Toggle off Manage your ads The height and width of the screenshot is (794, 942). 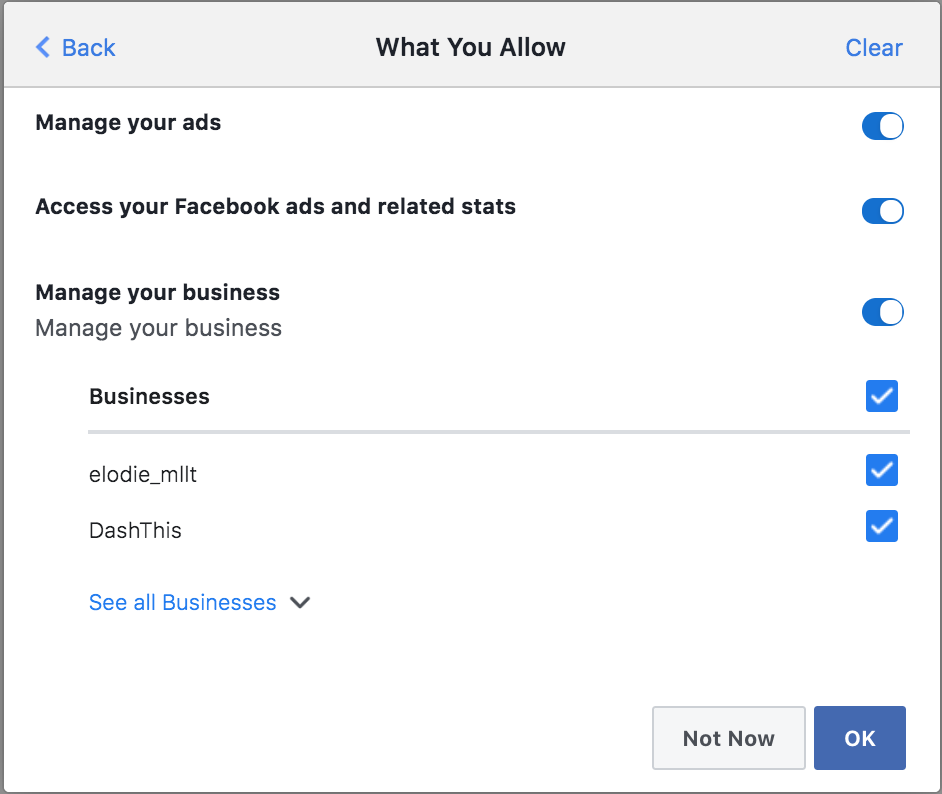pyautogui.click(x=883, y=126)
